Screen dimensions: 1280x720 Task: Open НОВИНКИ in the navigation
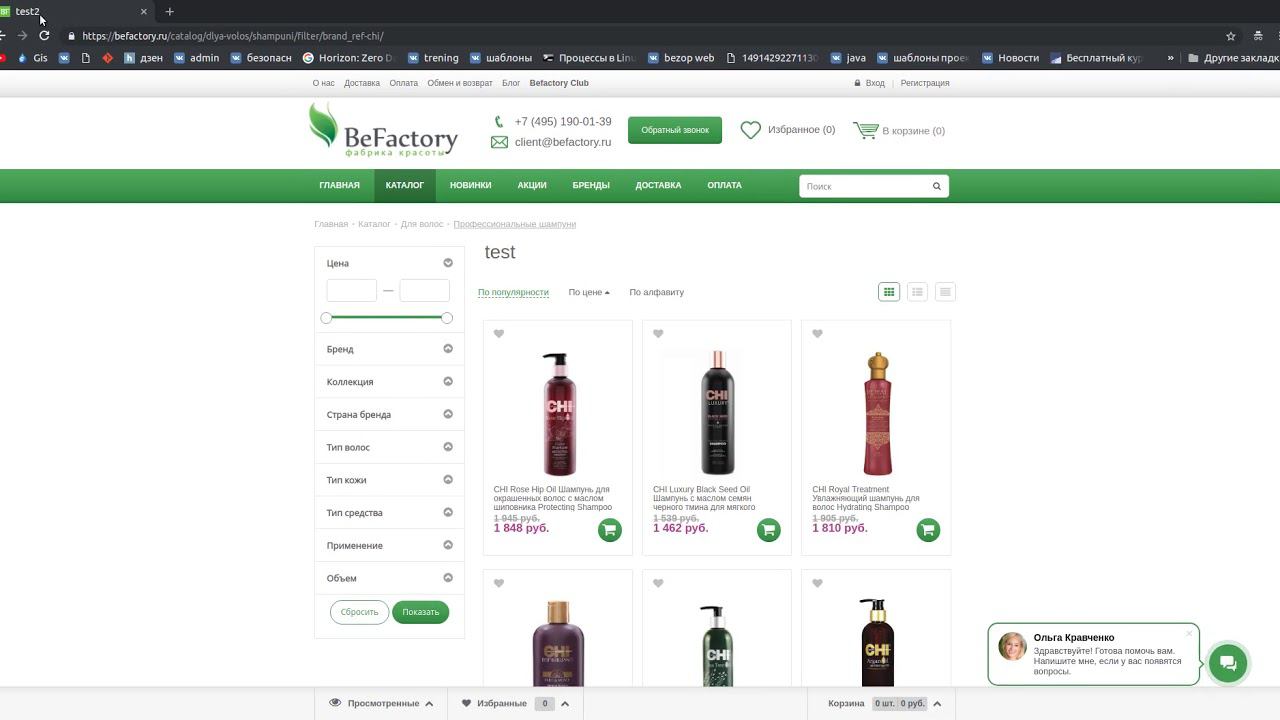pos(470,186)
